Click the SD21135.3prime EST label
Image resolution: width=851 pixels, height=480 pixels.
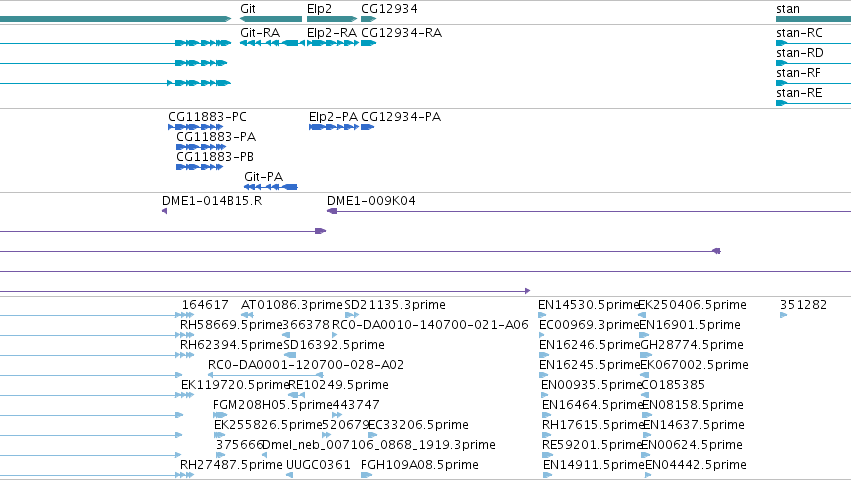(x=395, y=305)
